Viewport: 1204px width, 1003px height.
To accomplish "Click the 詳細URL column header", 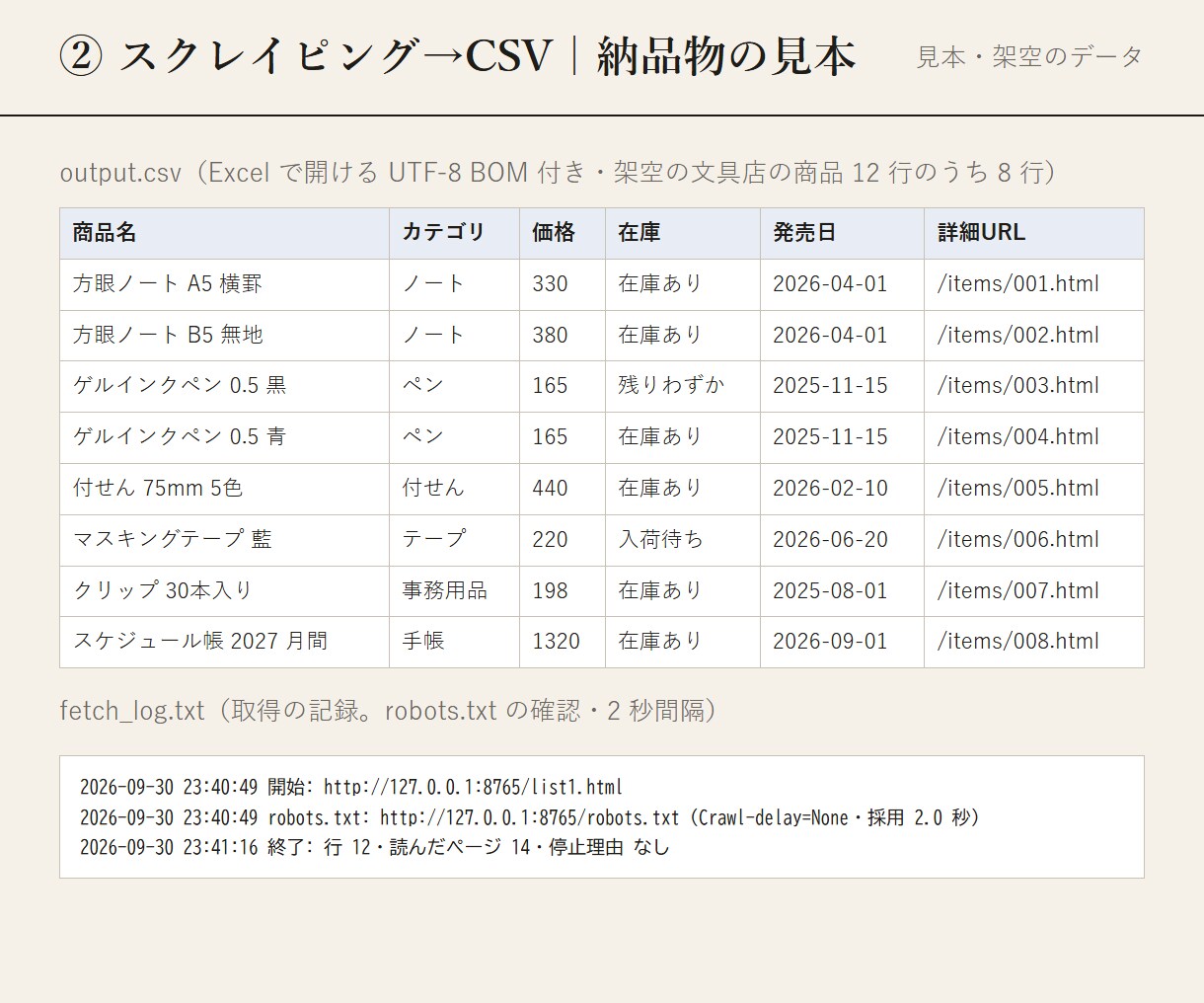I will [x=1034, y=233].
